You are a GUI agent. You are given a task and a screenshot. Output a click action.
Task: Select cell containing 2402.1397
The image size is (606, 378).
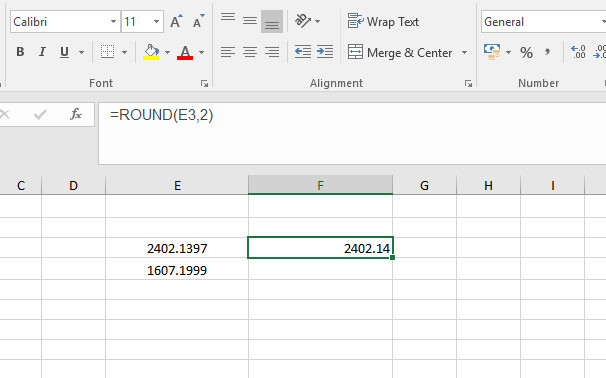pos(177,248)
